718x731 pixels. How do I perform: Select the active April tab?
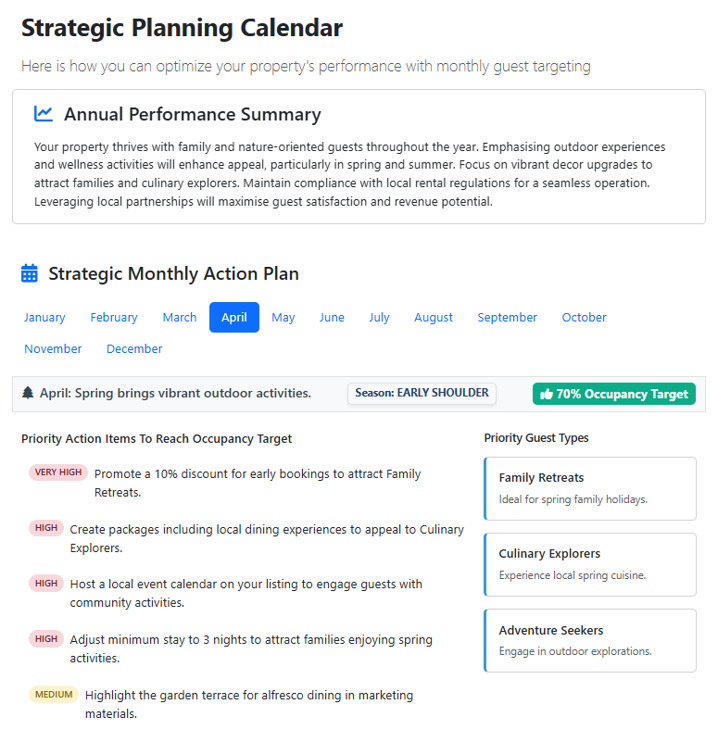pos(234,317)
